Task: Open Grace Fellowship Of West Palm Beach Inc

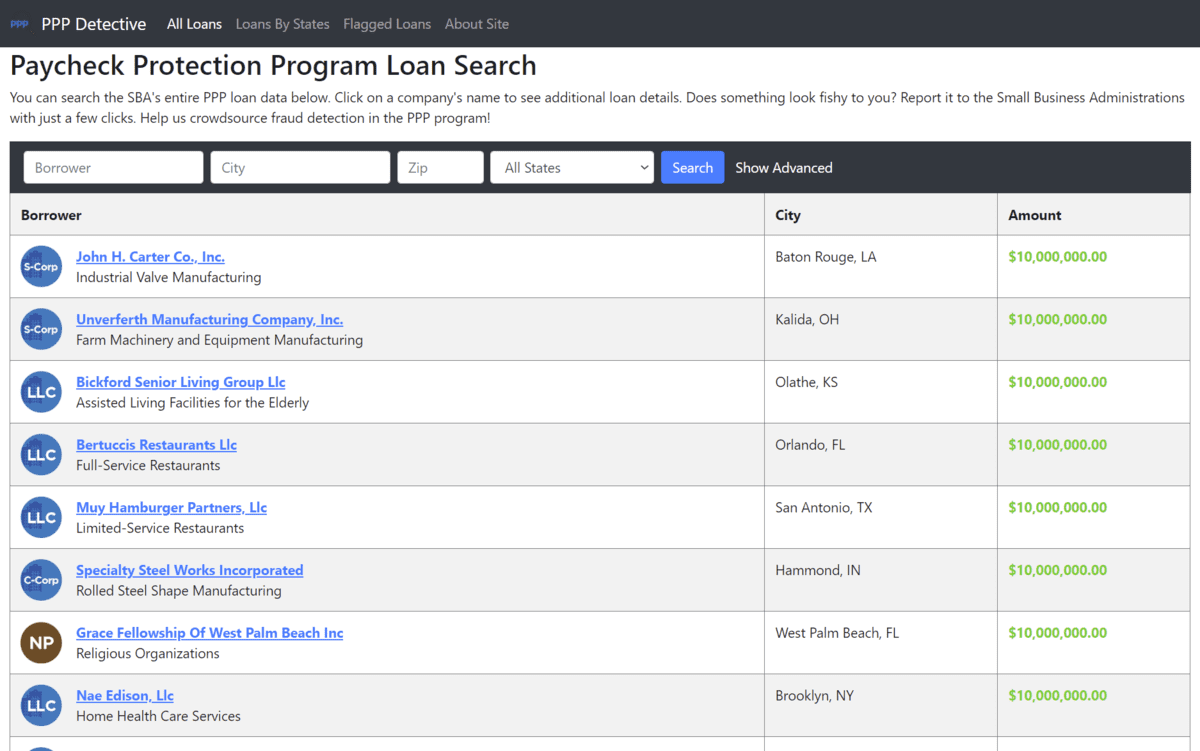Action: coord(209,633)
